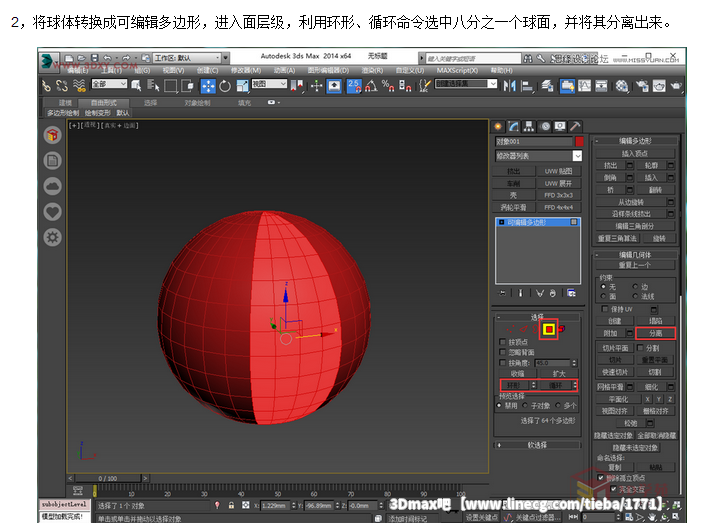Click the Unlink Selection icon
This screenshot has height=523, width=702.
[x=62, y=86]
